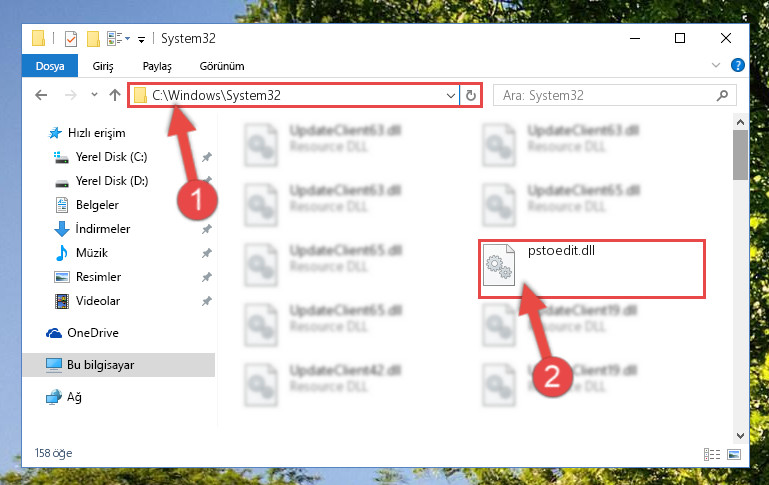Open Yerel Disk (C:) in sidebar
The image size is (769, 485).
pos(111,157)
